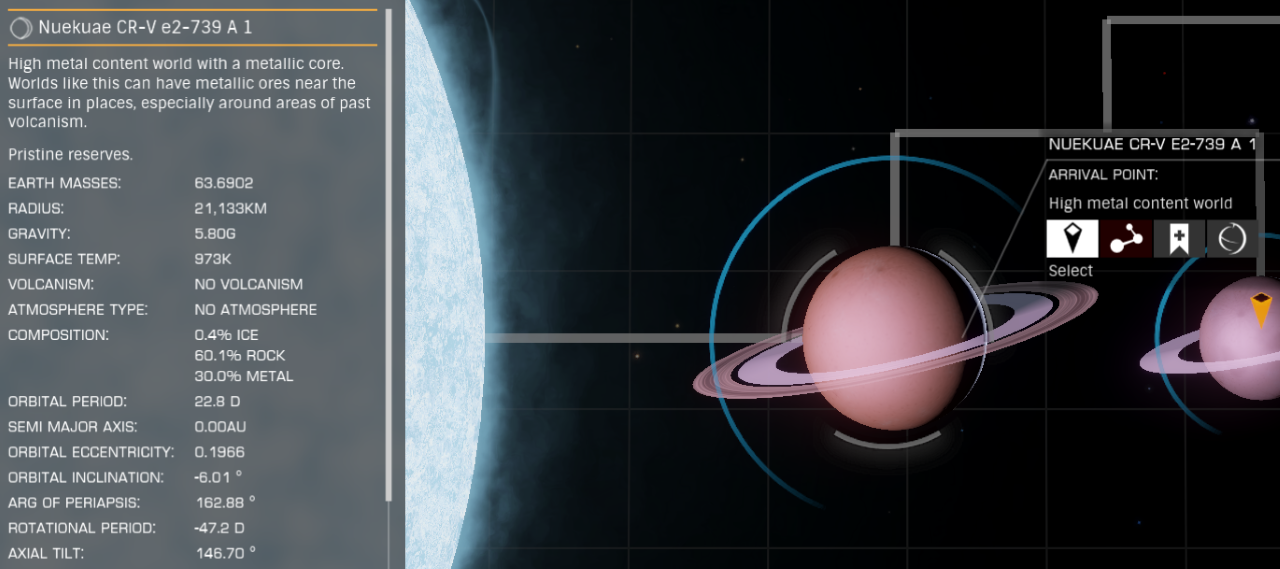Screen dimensions: 1280x569
Task: Click the ROTATIONAL PERIOD value -47.2 D
Action: [x=219, y=527]
